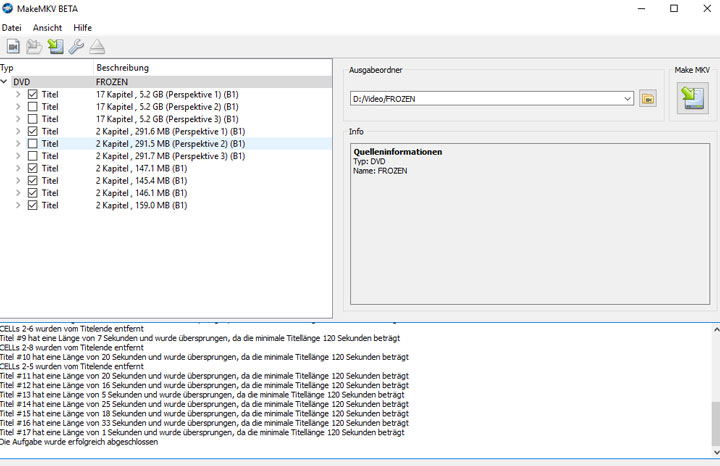Screen dimensions: 720x466
Task: Click the save-to-MKV toolbar icon
Action: [x=56, y=46]
